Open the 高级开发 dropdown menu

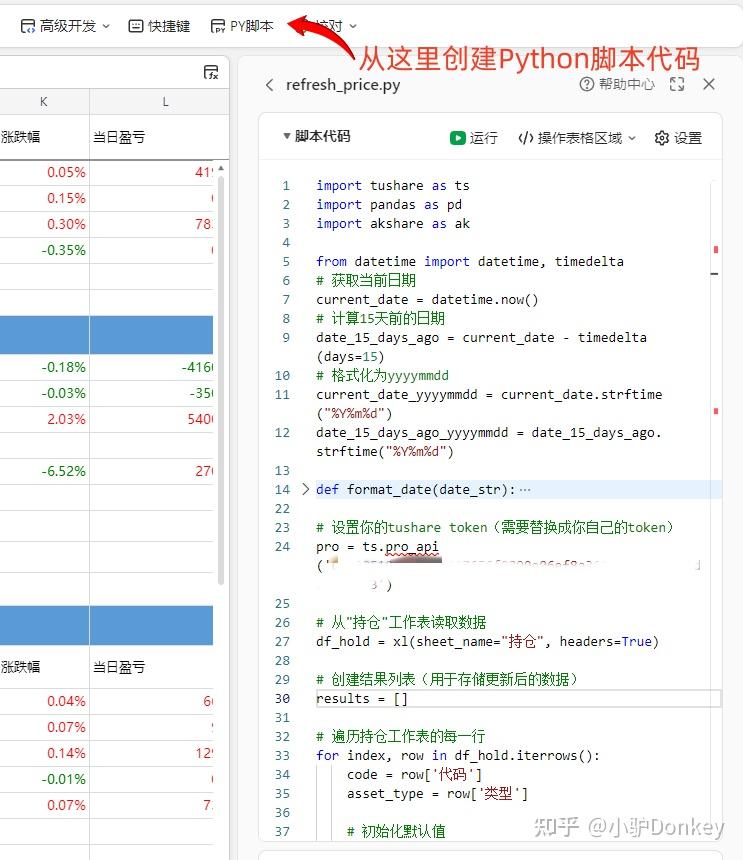pos(65,26)
